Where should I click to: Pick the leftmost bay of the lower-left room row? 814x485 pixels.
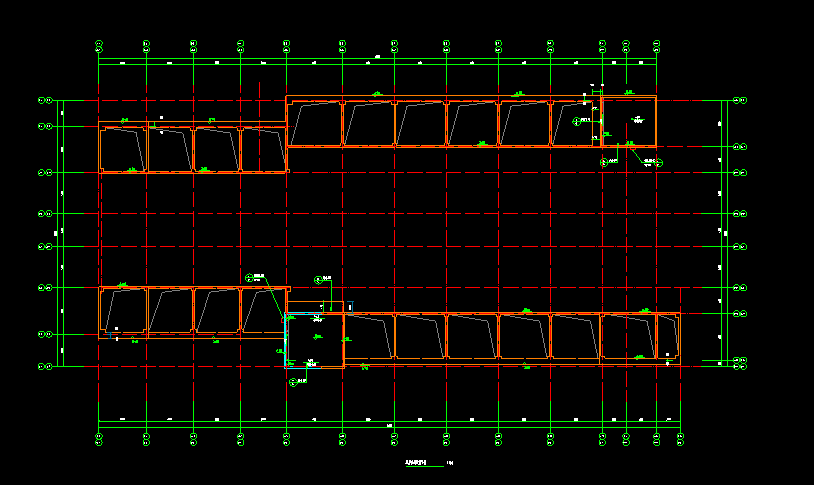pos(123,311)
